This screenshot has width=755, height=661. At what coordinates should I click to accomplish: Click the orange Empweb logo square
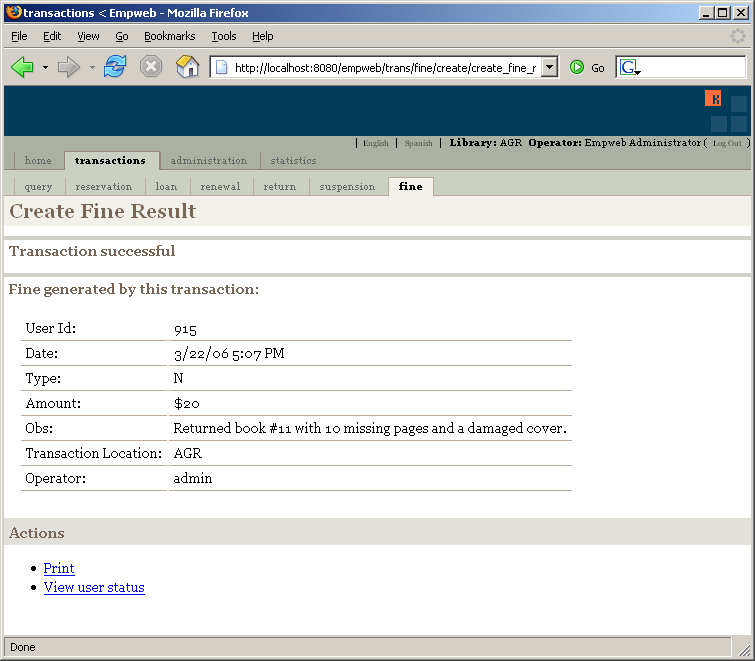coord(713,99)
